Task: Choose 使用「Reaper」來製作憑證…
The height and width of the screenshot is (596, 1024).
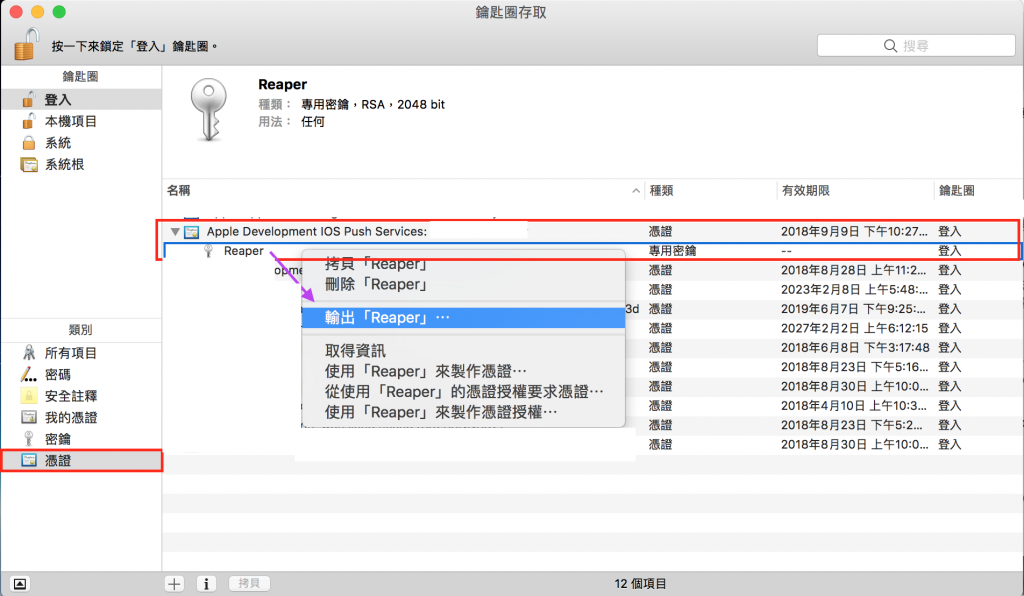Action: pyautogui.click(x=463, y=371)
